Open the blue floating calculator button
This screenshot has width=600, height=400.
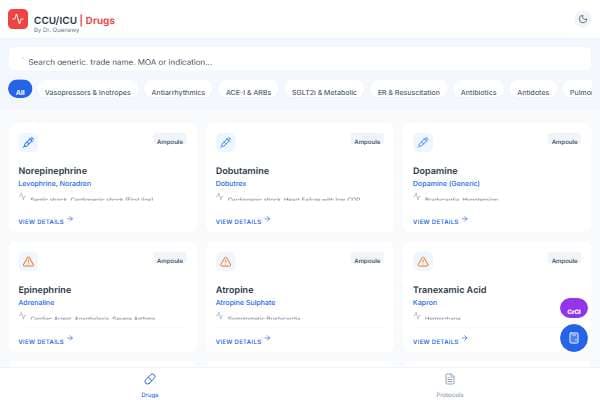point(573,338)
